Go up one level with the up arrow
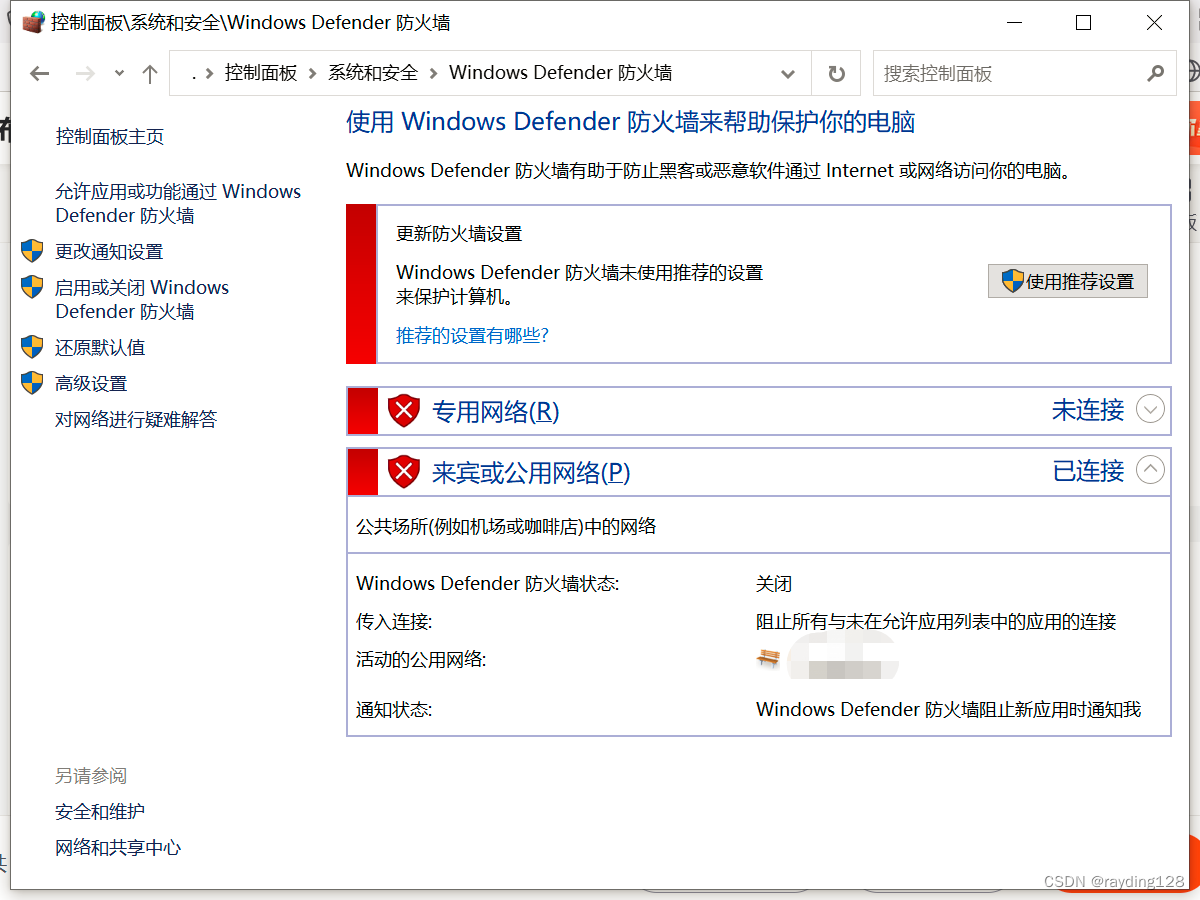This screenshot has width=1200, height=900. (x=150, y=73)
